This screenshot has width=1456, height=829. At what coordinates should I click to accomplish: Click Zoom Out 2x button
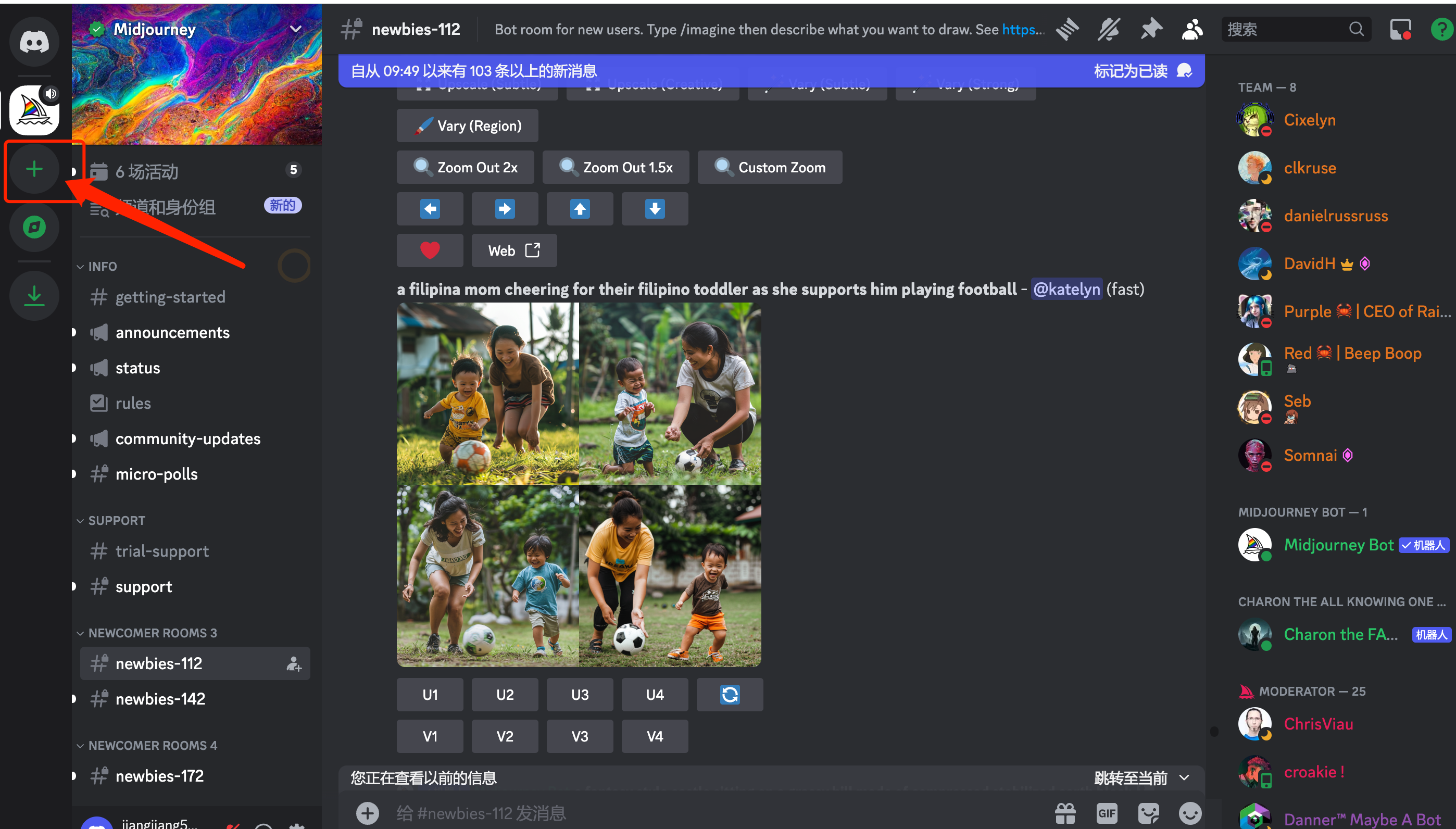(465, 167)
